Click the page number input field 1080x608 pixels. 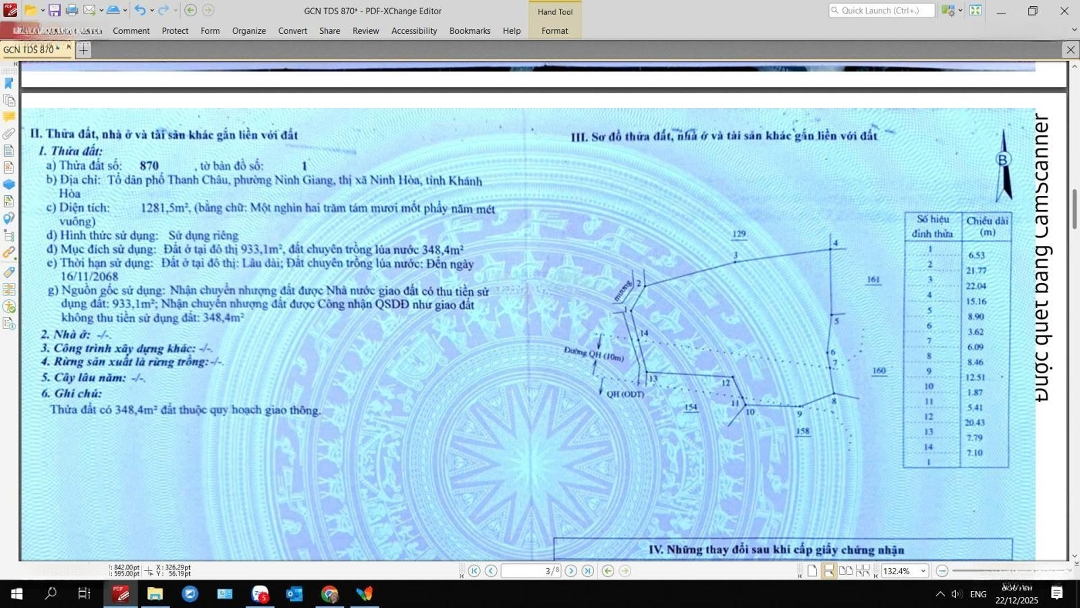coord(528,571)
